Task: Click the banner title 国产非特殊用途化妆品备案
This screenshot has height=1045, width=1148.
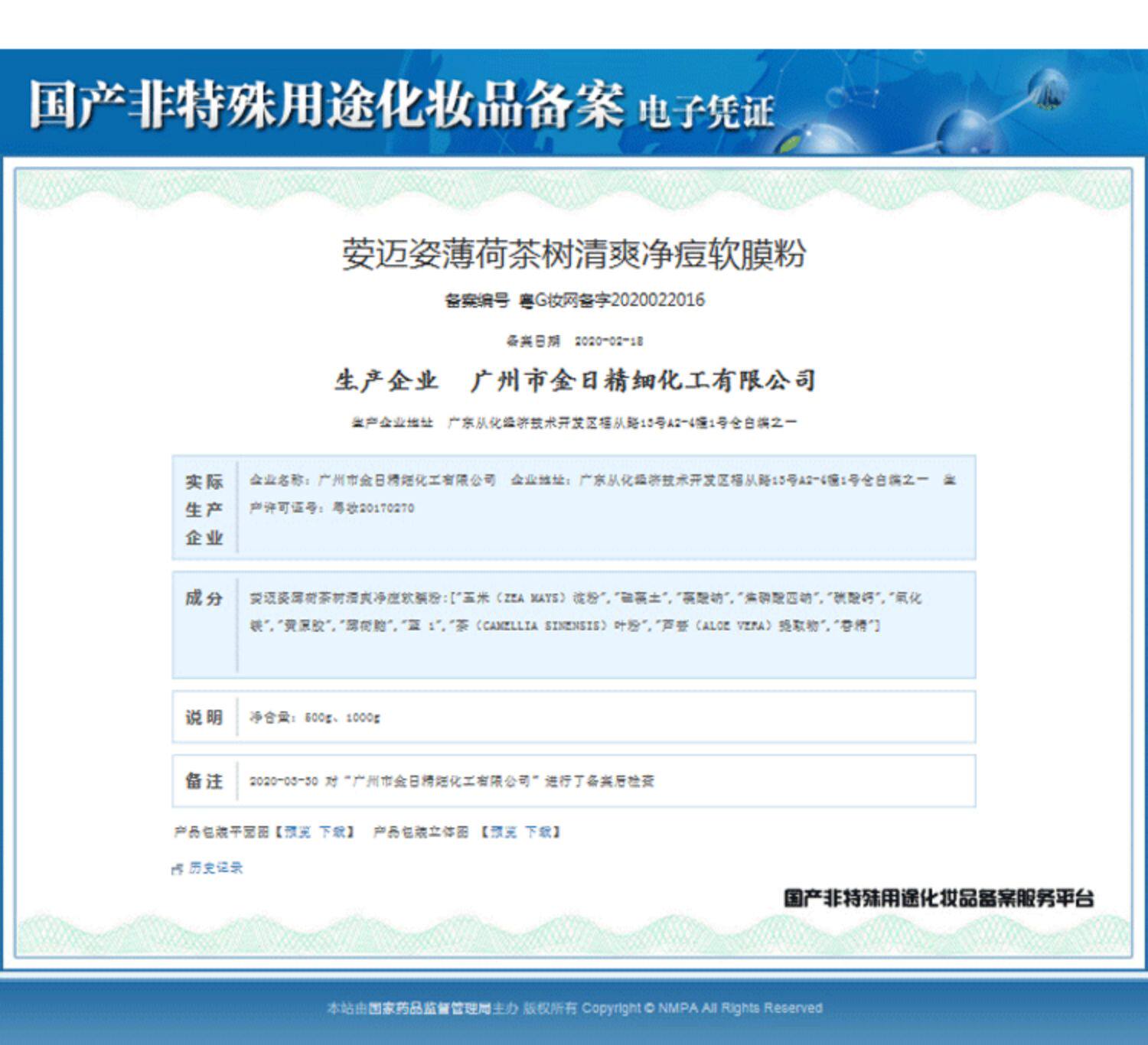Action: point(327,105)
